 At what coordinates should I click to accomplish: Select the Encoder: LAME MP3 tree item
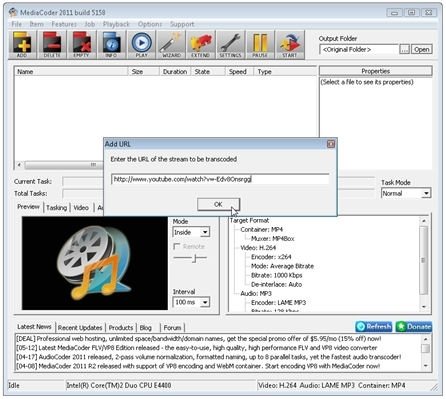point(278,303)
